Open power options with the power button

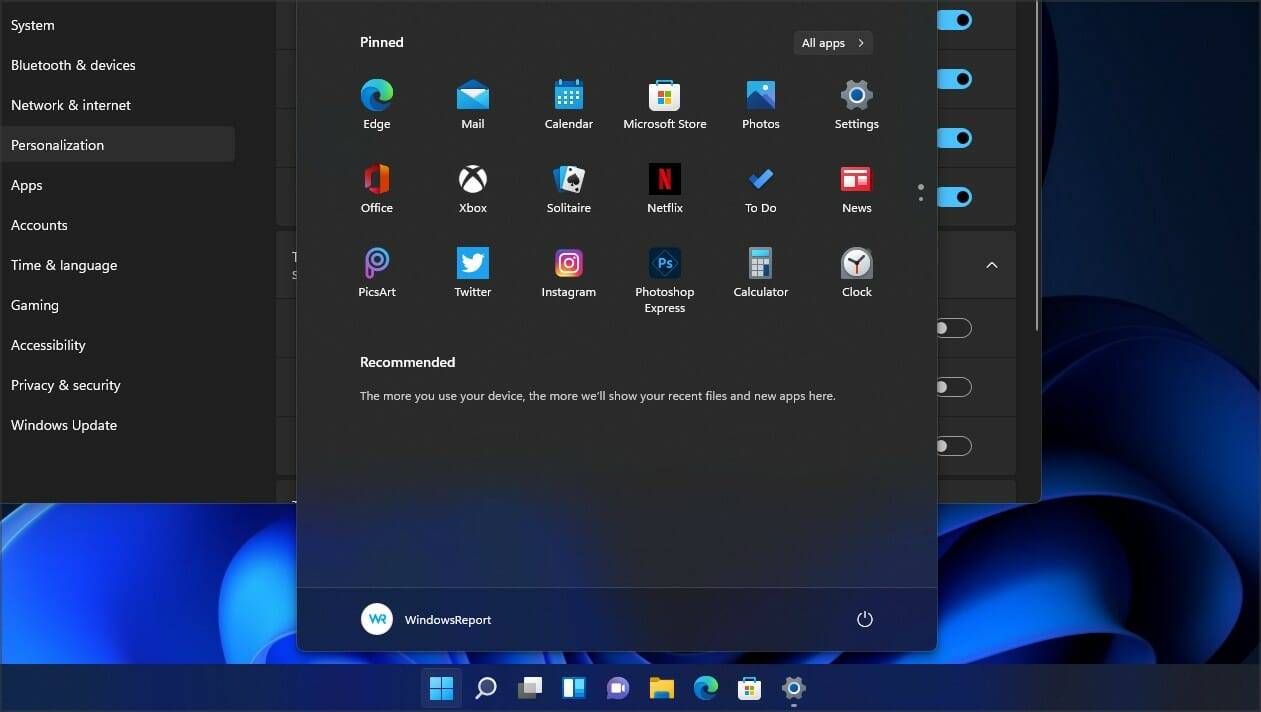(x=864, y=619)
